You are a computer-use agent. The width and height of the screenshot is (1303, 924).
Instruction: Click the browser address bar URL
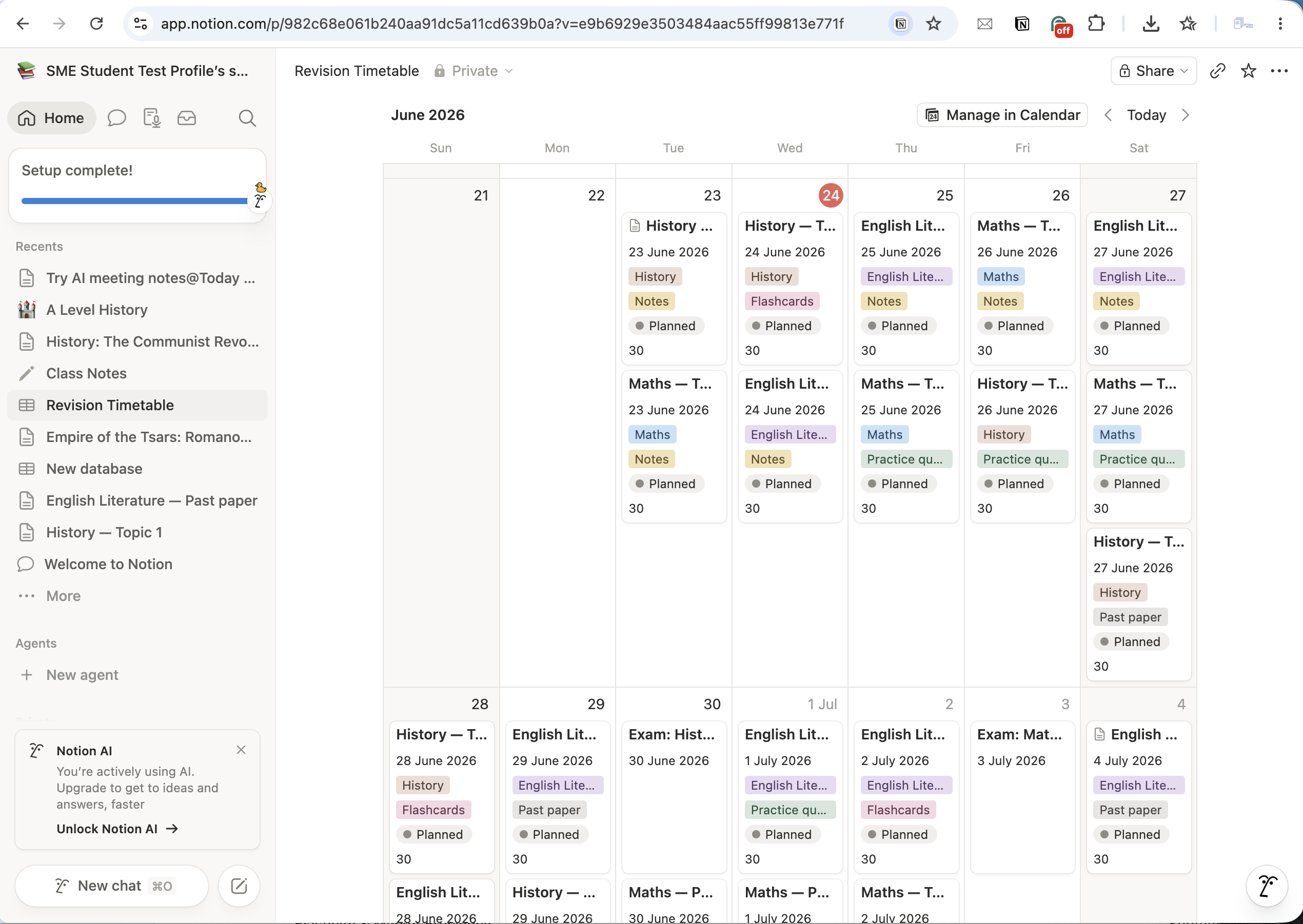coord(502,23)
